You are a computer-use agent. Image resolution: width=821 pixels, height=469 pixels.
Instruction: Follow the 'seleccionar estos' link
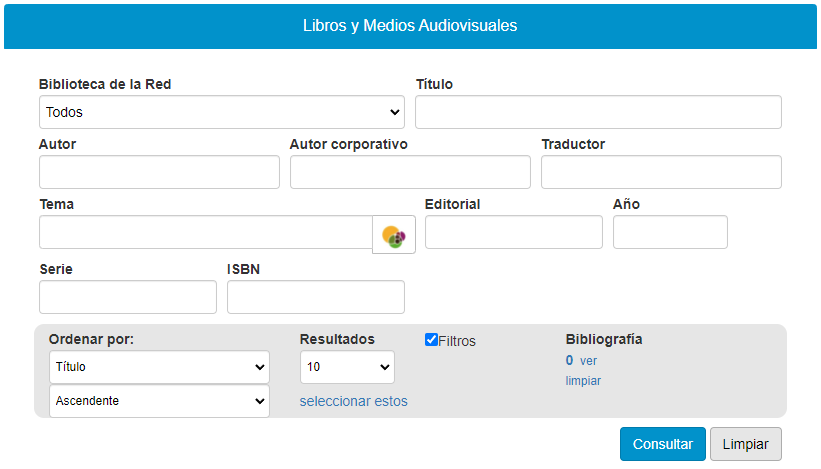point(354,402)
